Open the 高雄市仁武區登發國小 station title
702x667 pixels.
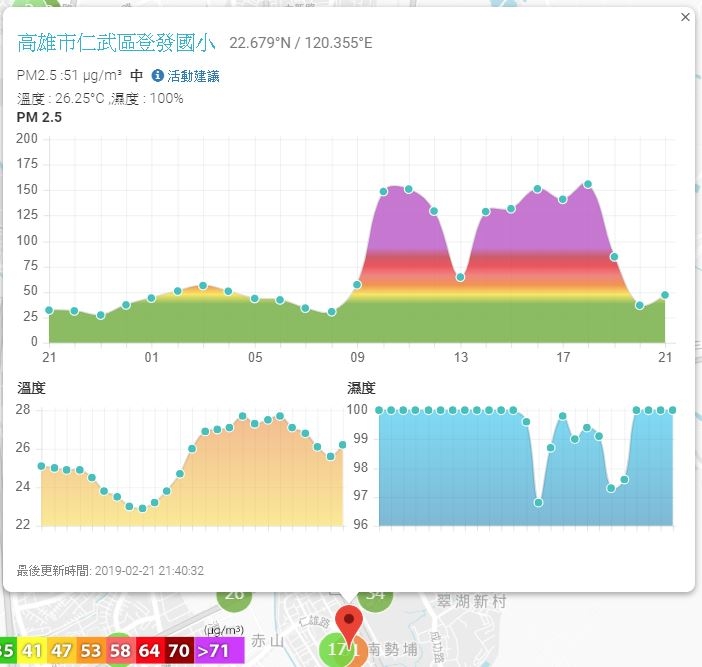116,43
